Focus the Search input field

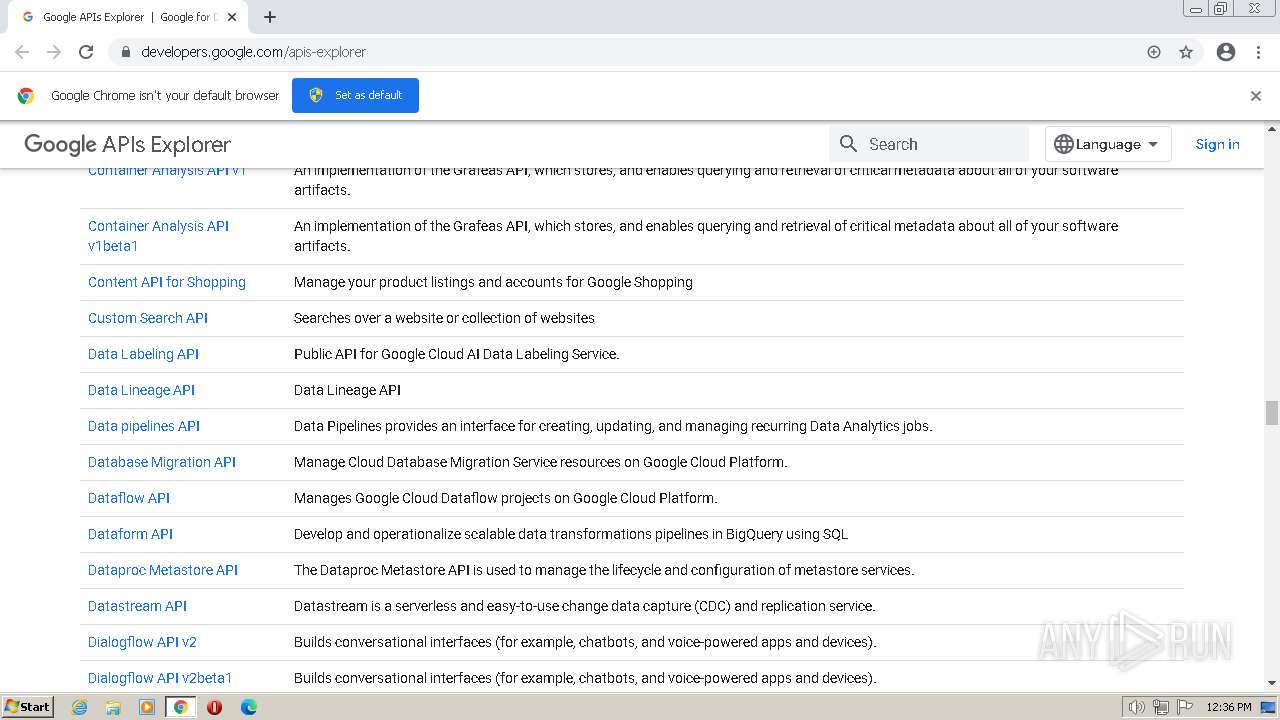[x=929, y=144]
